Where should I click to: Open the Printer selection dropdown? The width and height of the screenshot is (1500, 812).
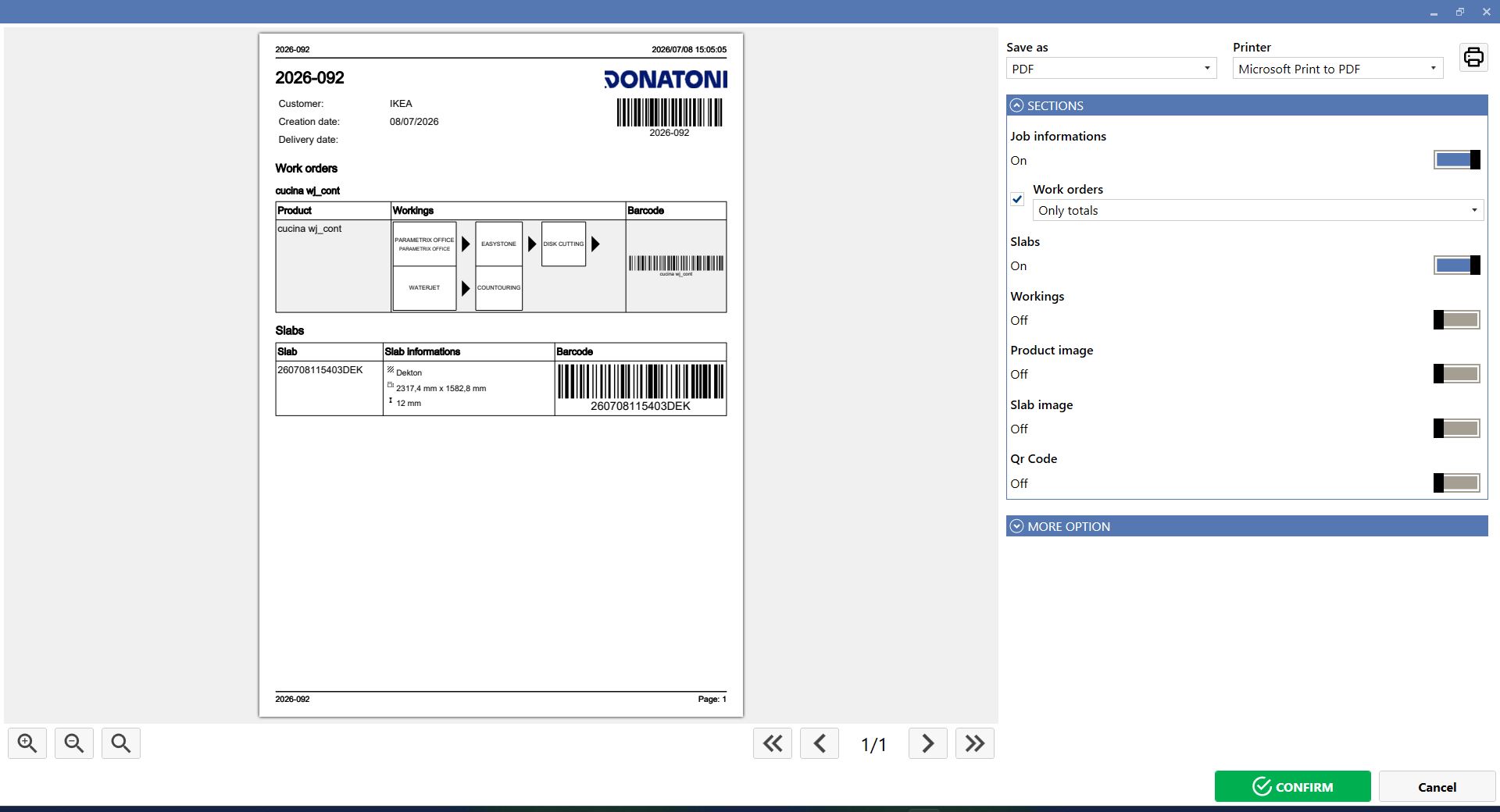[1337, 69]
